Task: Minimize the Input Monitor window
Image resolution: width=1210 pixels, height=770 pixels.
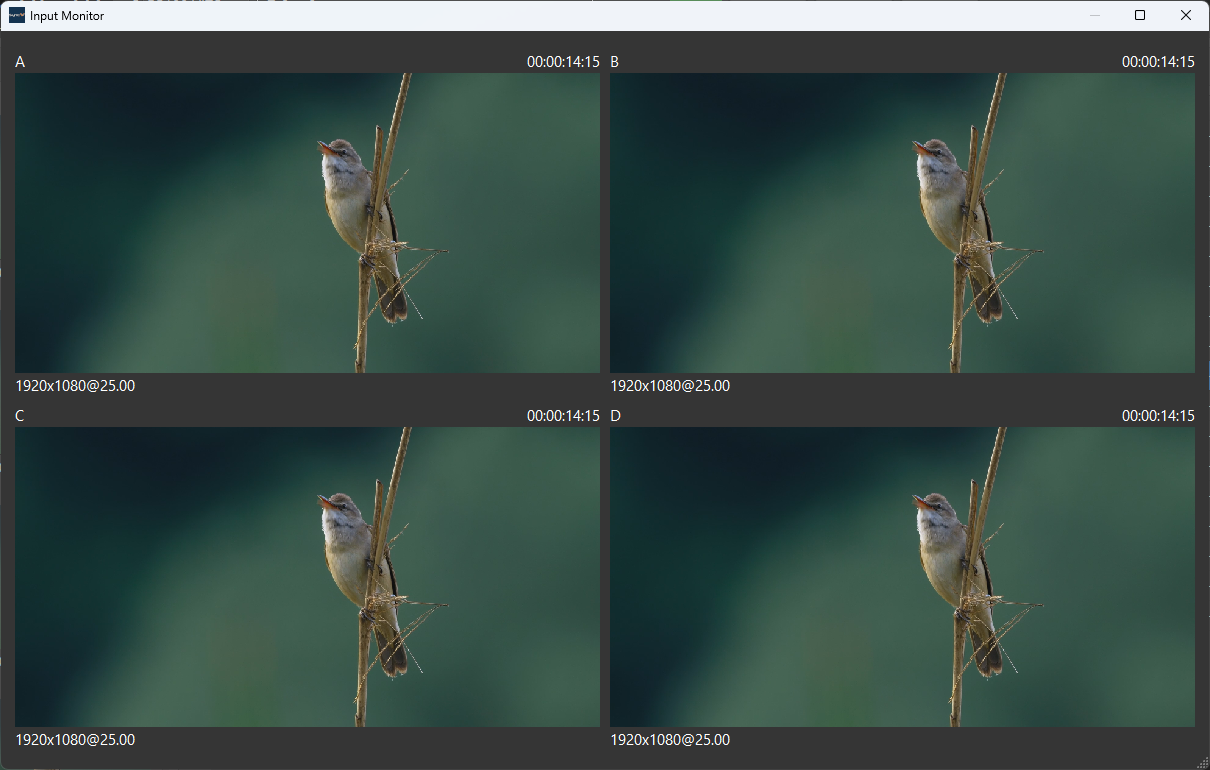Action: pyautogui.click(x=1094, y=15)
